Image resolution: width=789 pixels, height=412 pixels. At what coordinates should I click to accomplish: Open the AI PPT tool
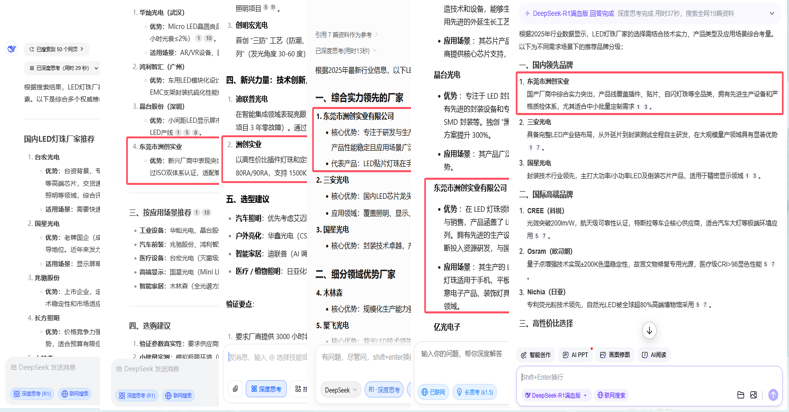point(576,355)
